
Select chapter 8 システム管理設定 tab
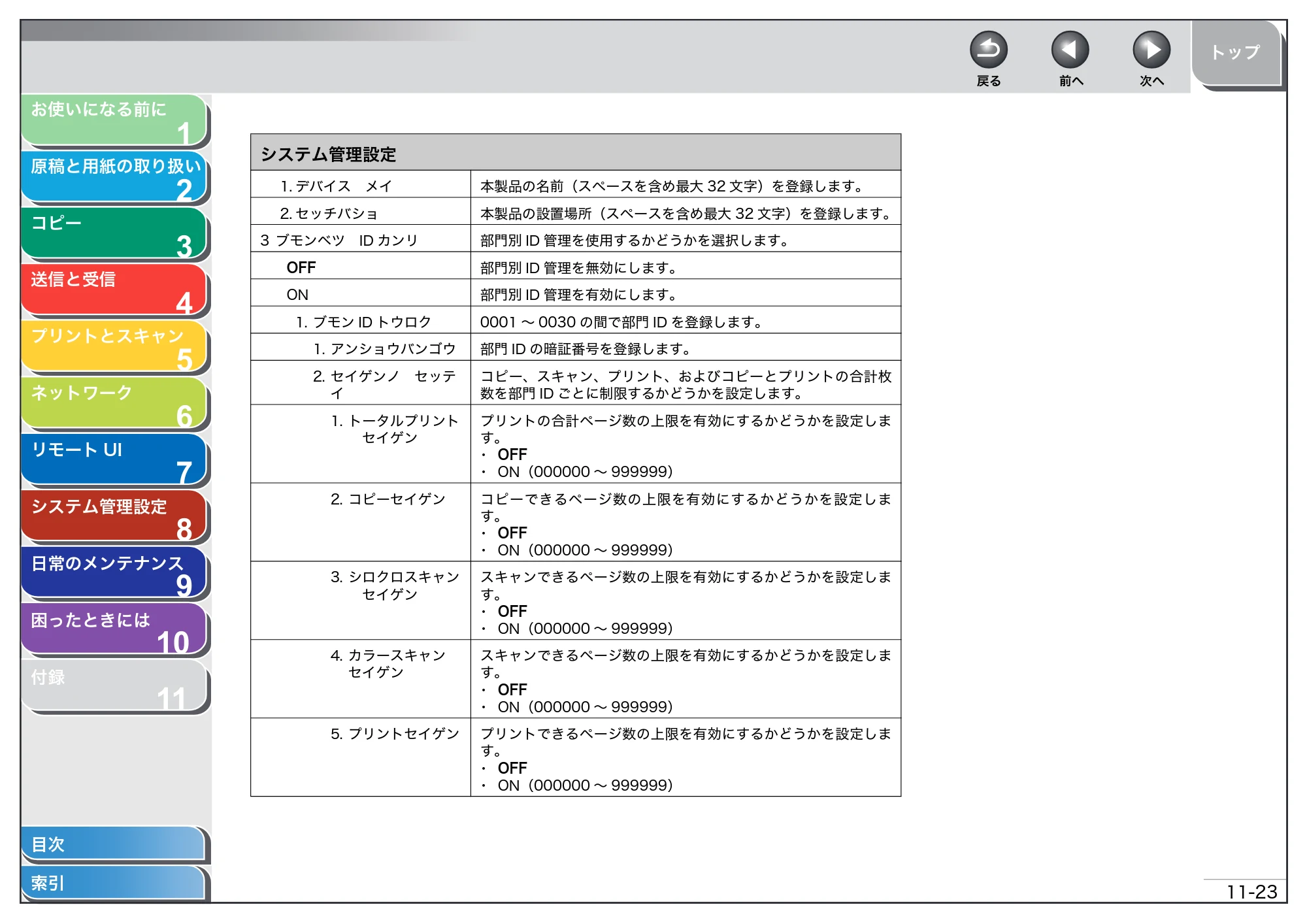114,516
